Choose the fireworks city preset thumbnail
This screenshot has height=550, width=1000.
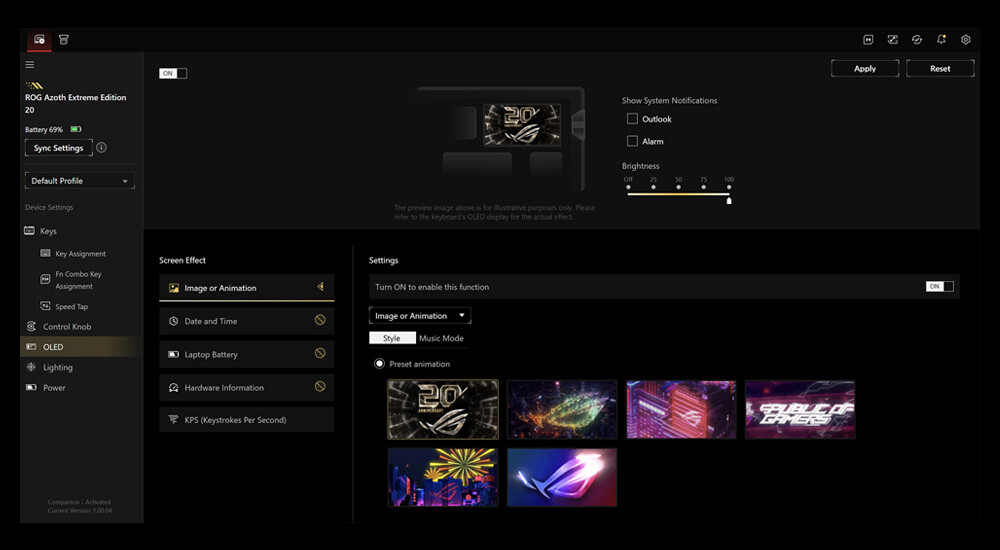[443, 477]
